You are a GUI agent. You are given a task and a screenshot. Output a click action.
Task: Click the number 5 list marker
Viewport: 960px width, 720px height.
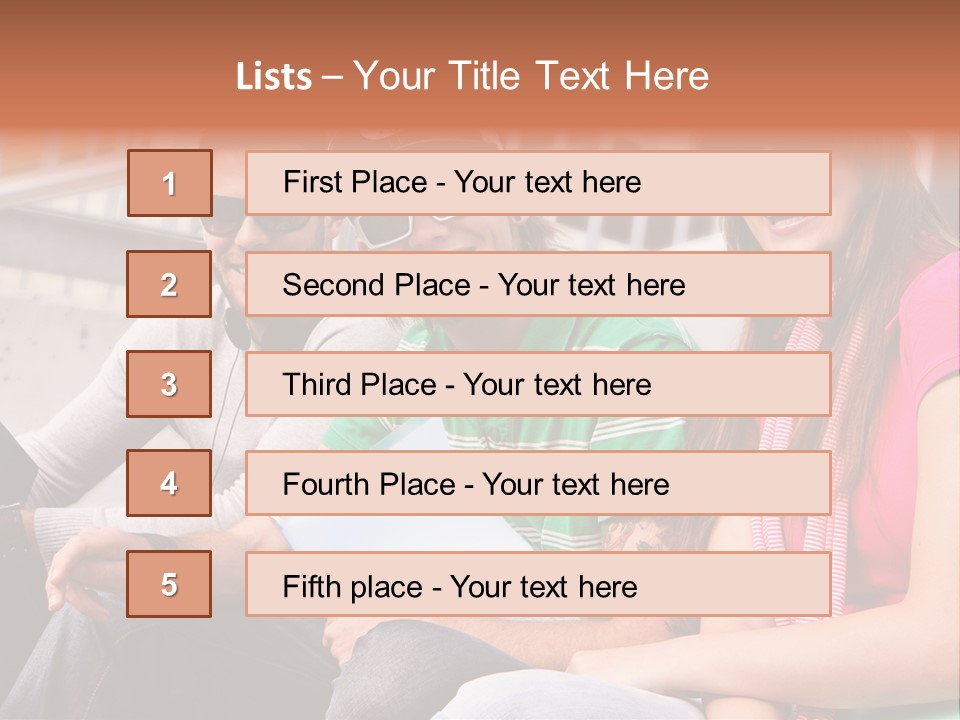point(170,584)
